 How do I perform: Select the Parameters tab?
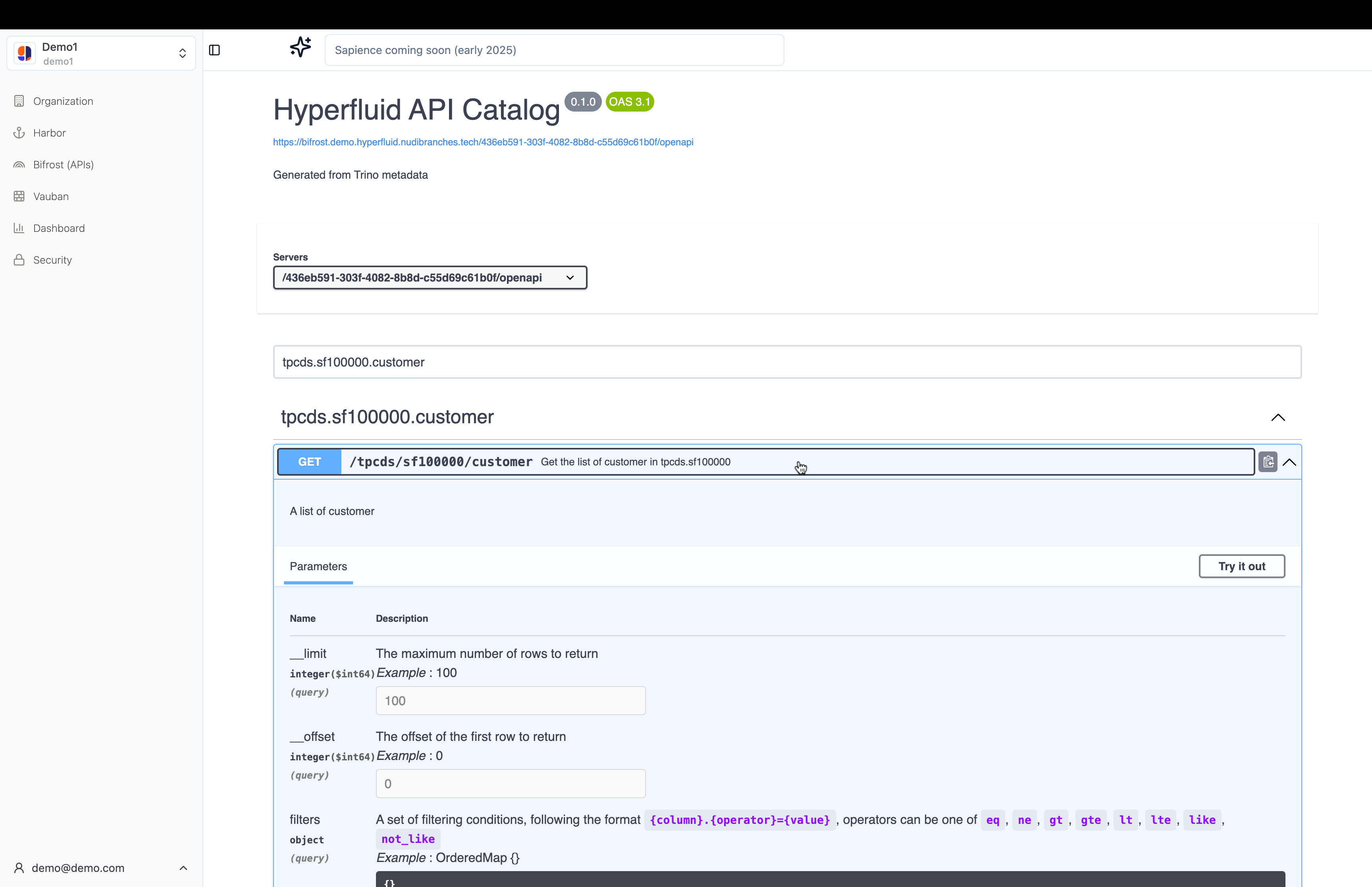tap(318, 566)
